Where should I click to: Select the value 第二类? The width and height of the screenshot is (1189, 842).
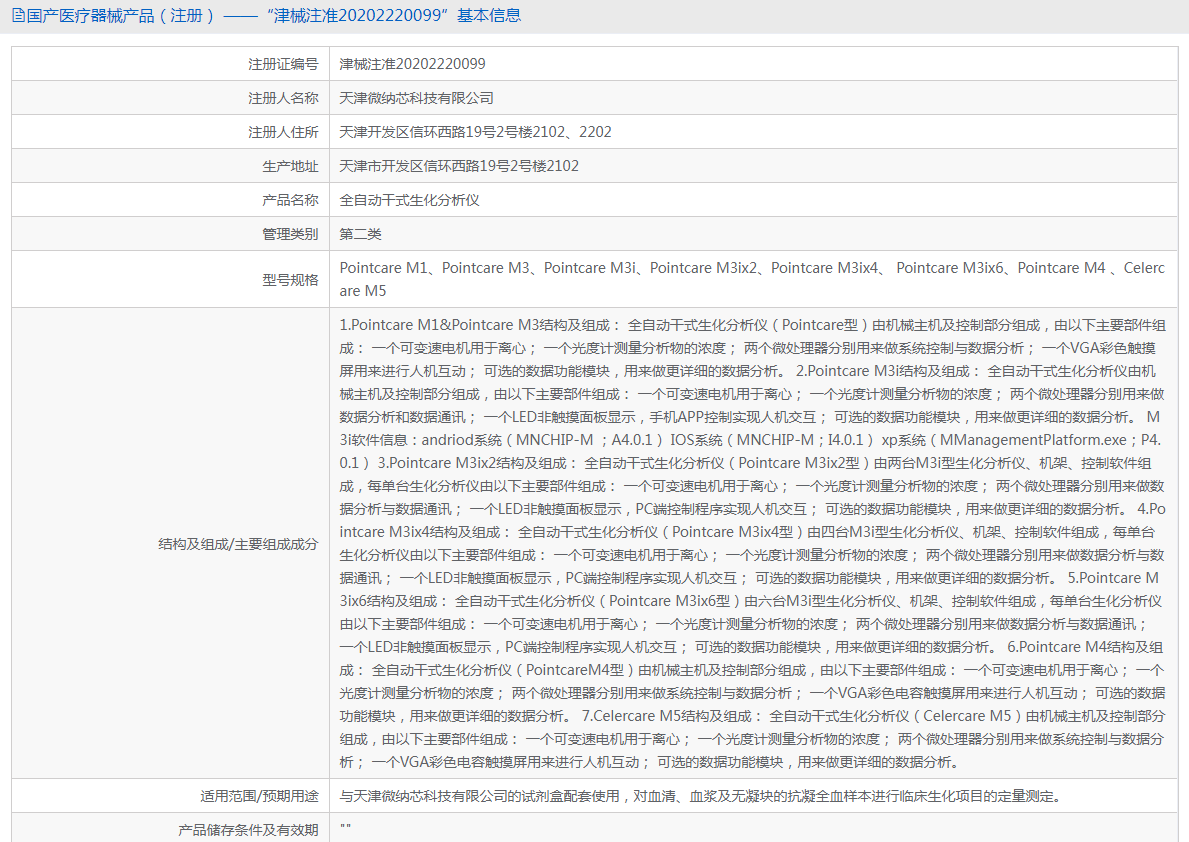click(x=360, y=235)
